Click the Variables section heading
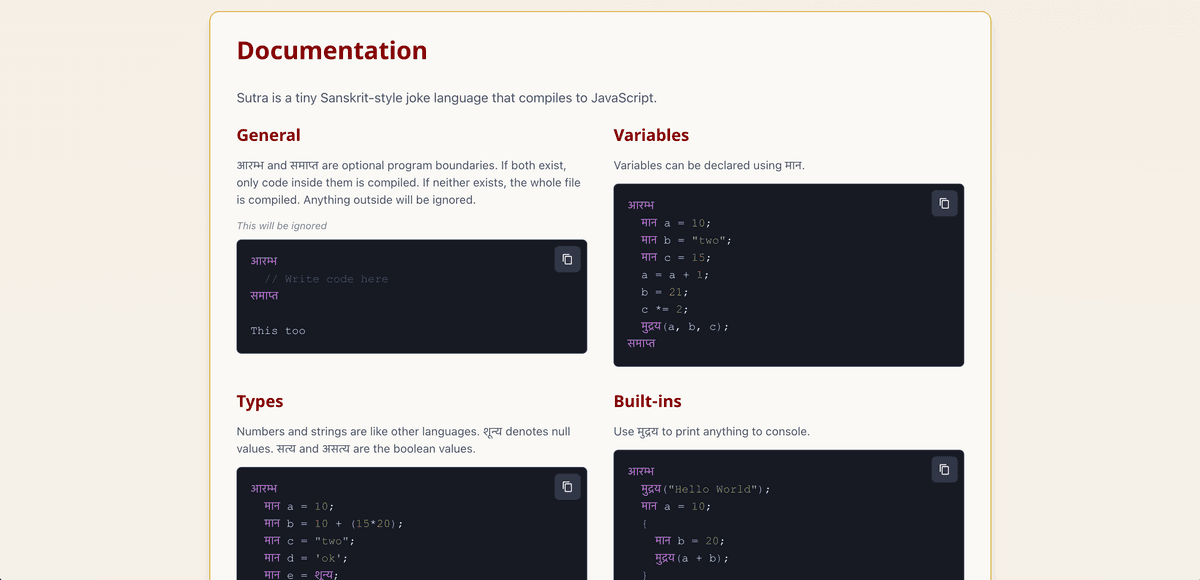The image size is (1200, 580). pos(650,135)
